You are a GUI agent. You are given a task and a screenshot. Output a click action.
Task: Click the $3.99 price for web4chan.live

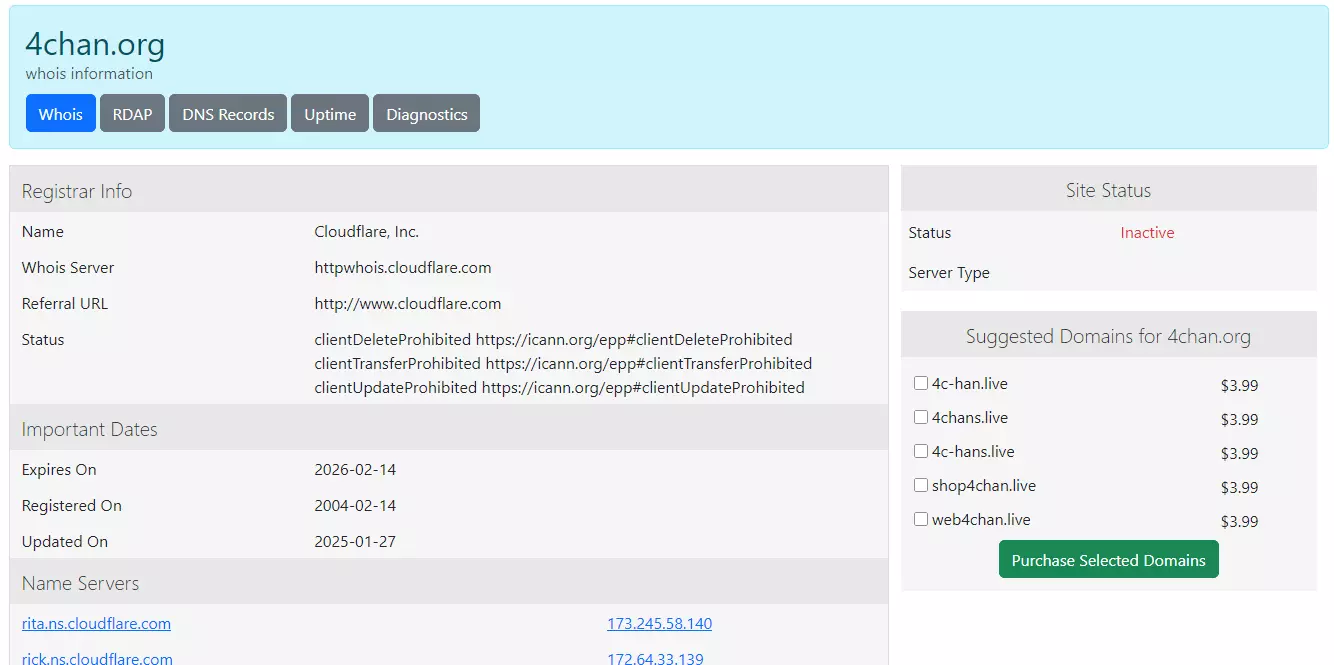pos(1239,521)
